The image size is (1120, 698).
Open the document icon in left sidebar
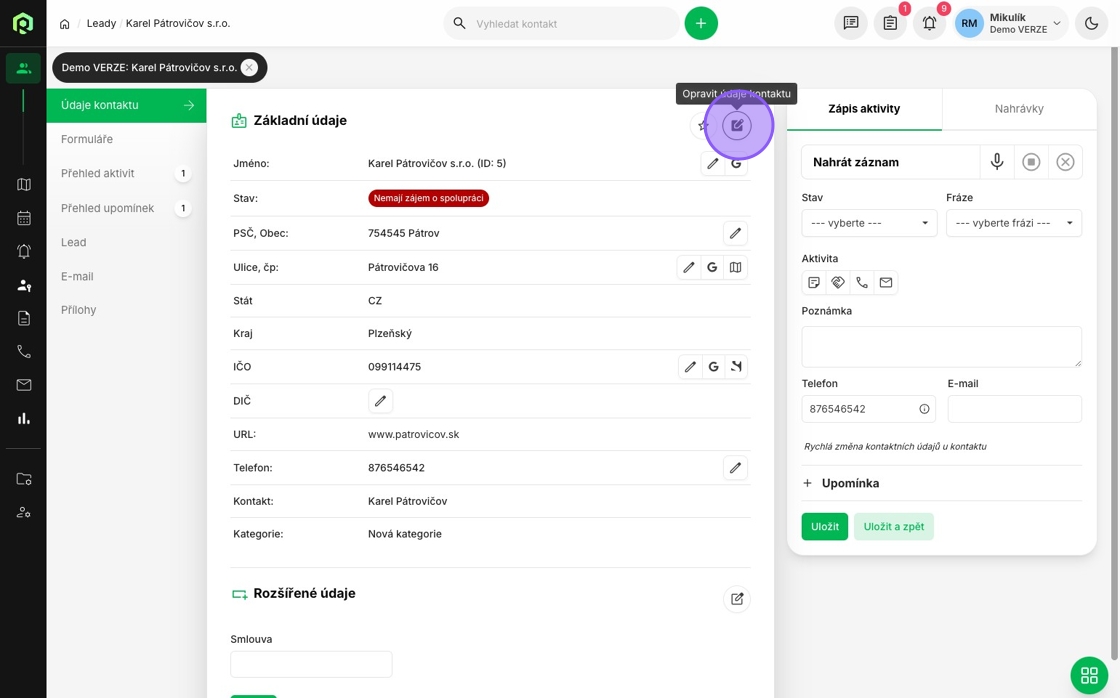pyautogui.click(x=24, y=318)
